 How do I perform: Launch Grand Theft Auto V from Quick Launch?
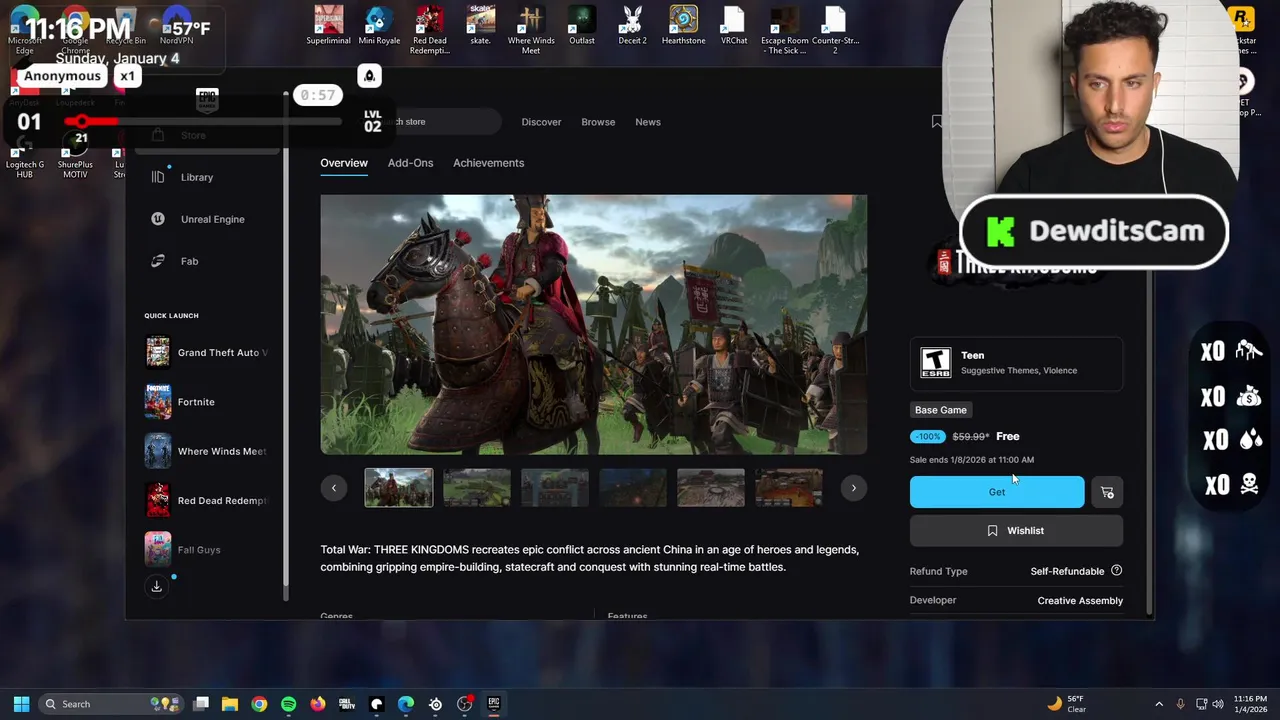[207, 352]
